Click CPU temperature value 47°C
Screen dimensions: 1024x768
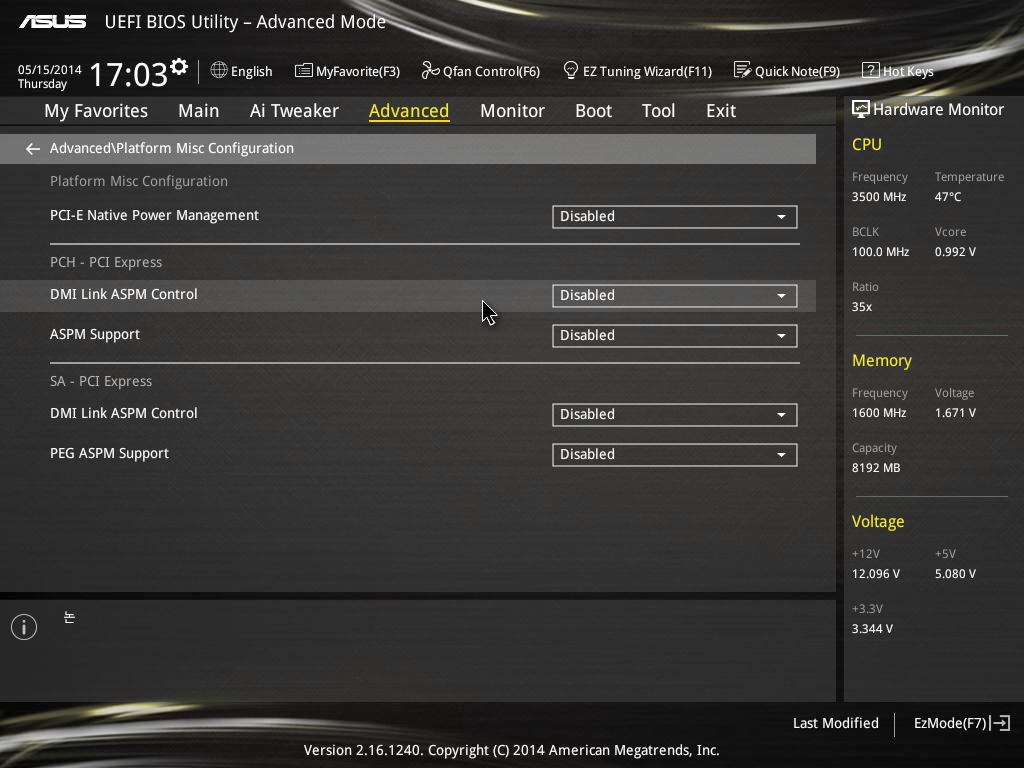tap(948, 197)
